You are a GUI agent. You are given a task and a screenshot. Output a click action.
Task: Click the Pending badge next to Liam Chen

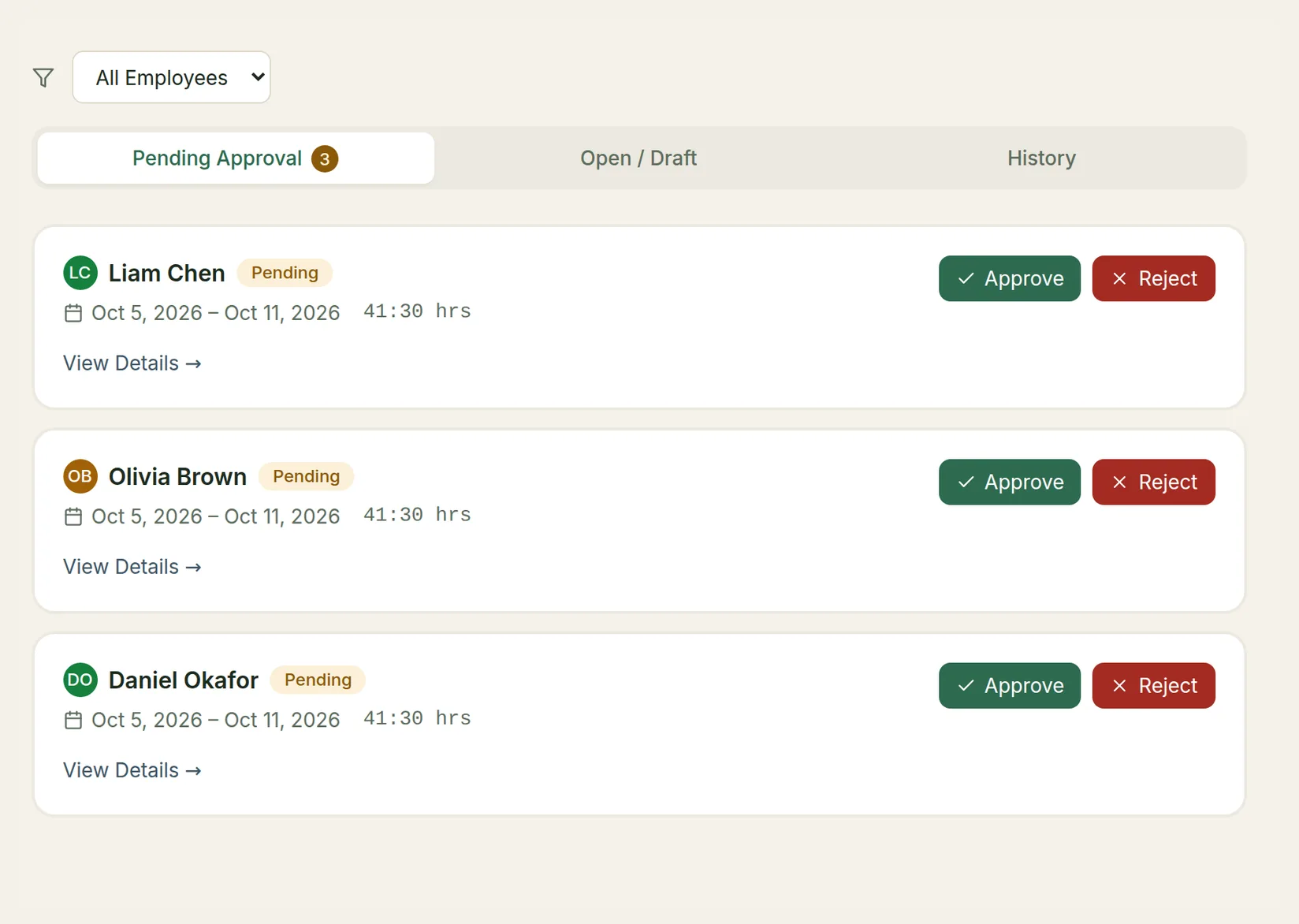point(285,273)
